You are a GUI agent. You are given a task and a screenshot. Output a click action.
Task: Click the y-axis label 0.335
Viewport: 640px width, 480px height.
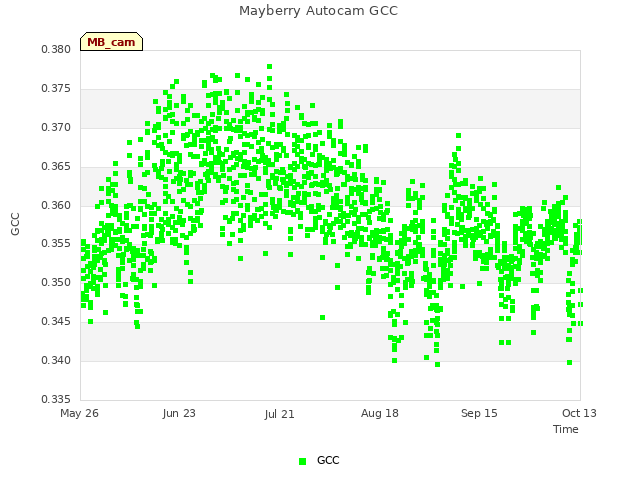pyautogui.click(x=56, y=399)
